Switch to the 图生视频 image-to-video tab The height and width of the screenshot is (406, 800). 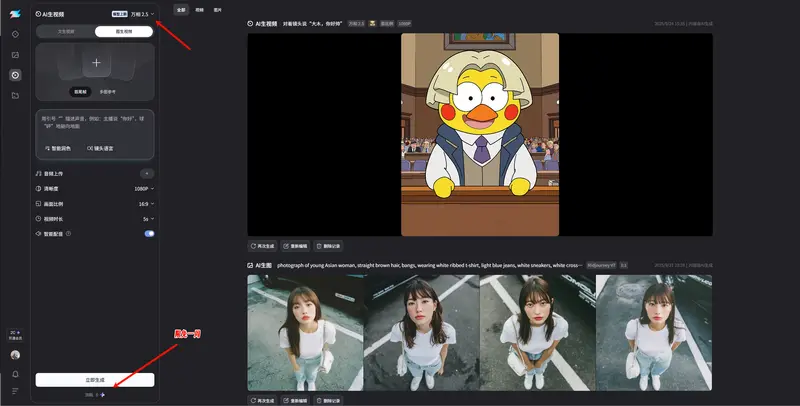pos(123,32)
